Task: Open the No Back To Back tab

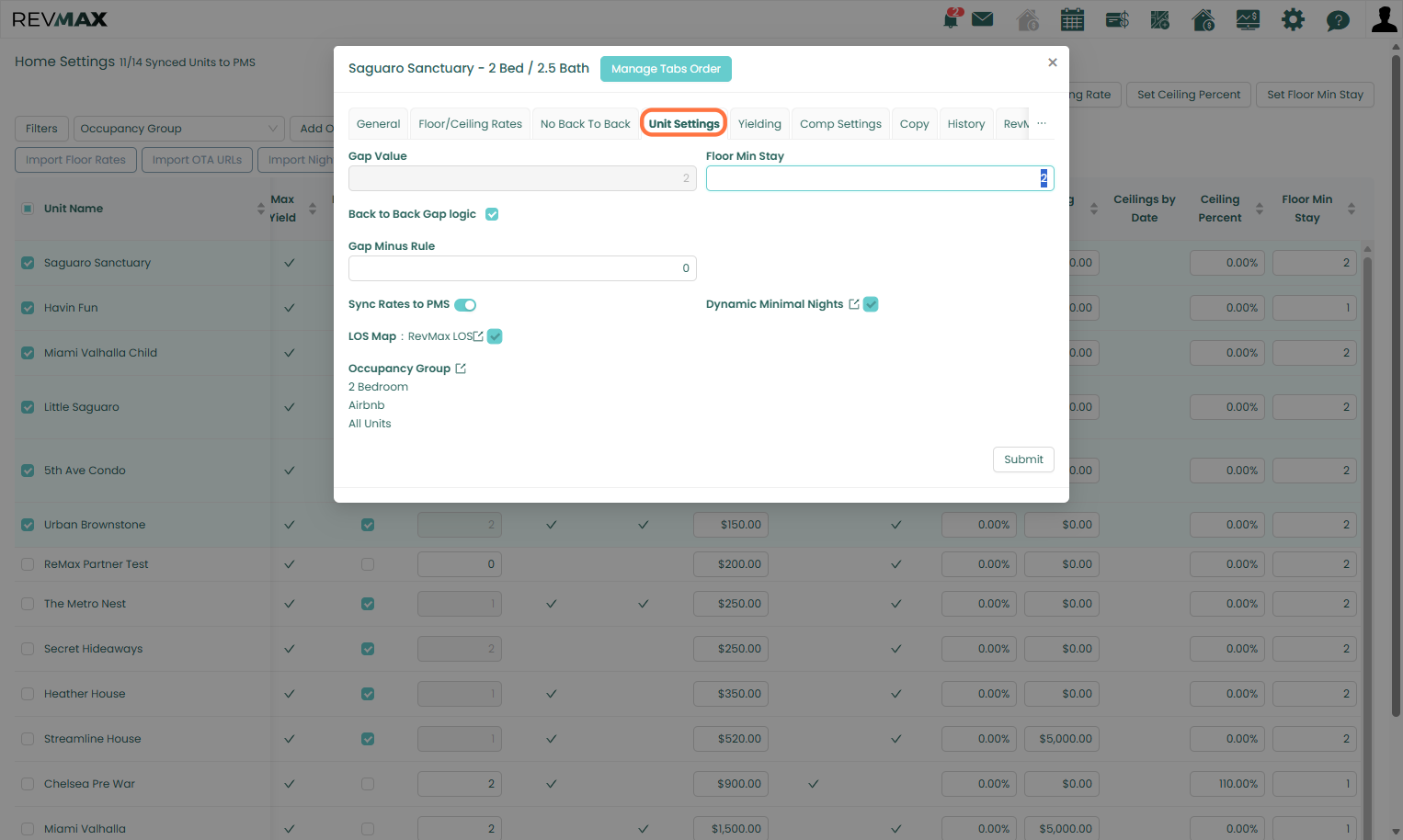Action: tap(586, 124)
